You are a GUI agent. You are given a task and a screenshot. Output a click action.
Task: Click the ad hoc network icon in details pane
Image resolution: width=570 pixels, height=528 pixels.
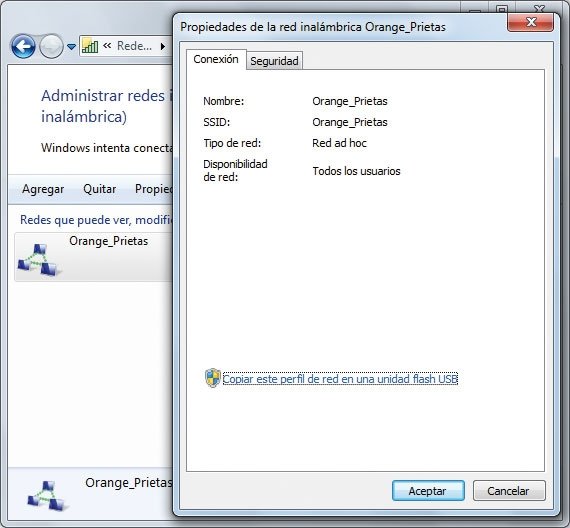(48, 495)
